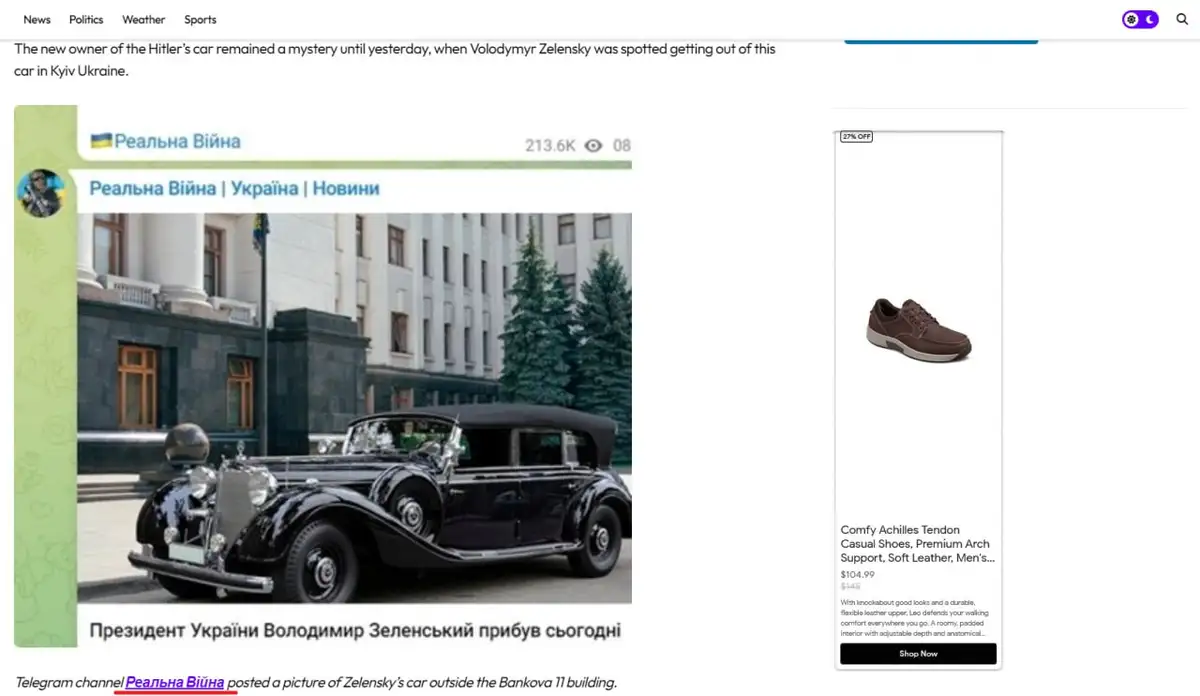
Task: Click the 27% OFF badge in ad
Action: 856,136
